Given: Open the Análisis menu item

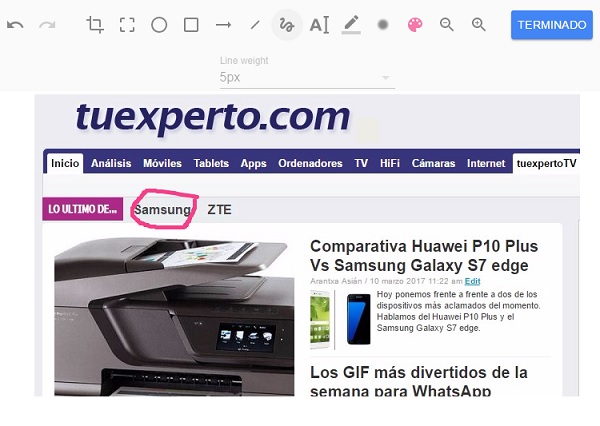Looking at the screenshot, I should (x=111, y=163).
